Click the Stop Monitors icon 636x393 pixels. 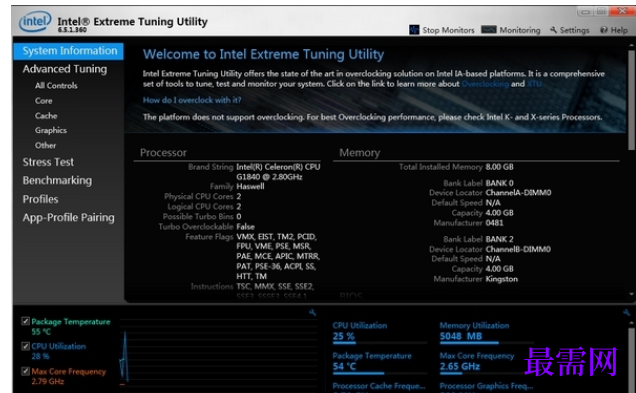coord(414,30)
